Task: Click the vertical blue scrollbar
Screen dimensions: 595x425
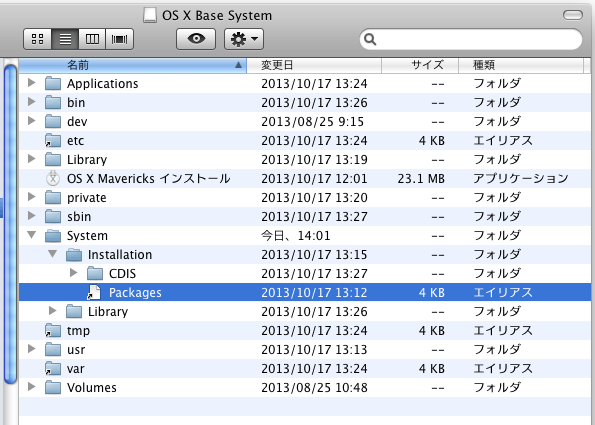Action: coord(11,224)
